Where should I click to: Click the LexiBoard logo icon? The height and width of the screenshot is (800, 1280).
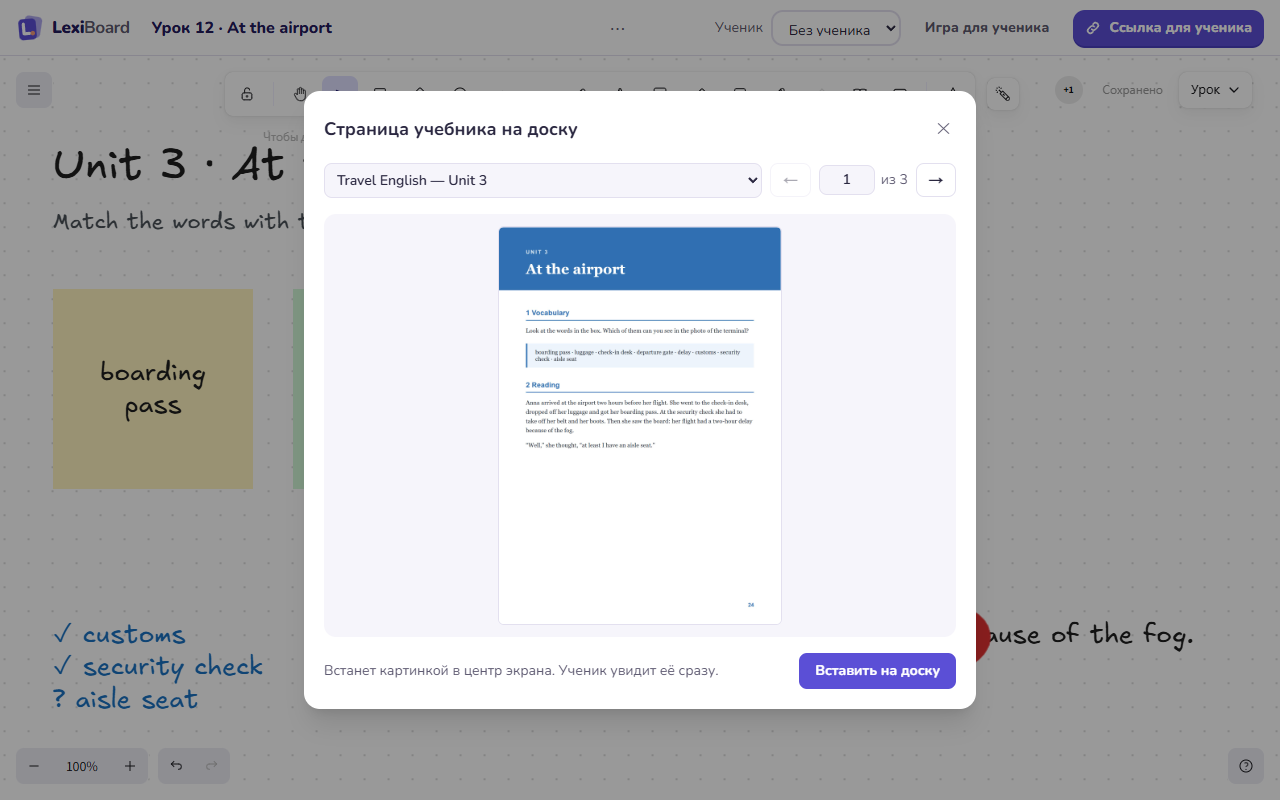pos(30,28)
